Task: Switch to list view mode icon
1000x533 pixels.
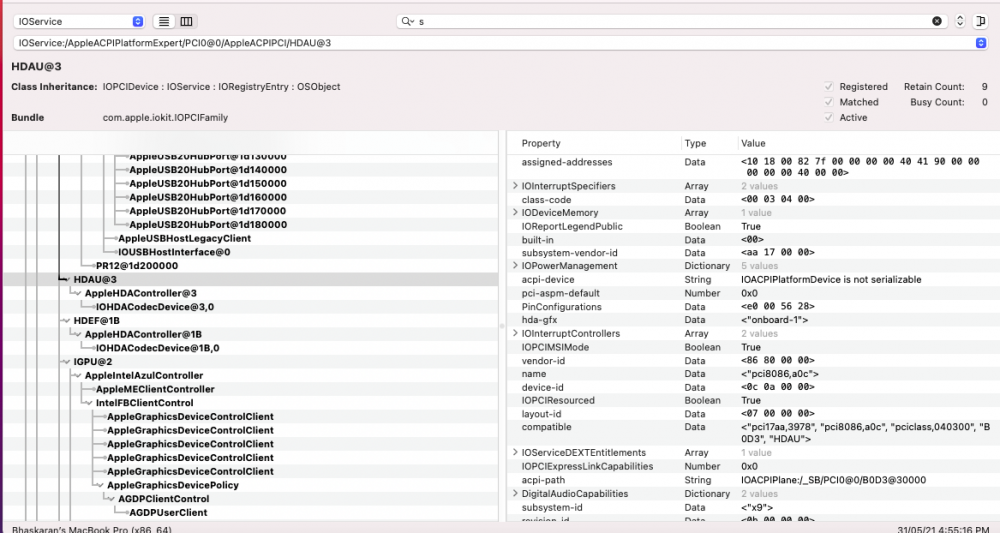Action: point(164,22)
